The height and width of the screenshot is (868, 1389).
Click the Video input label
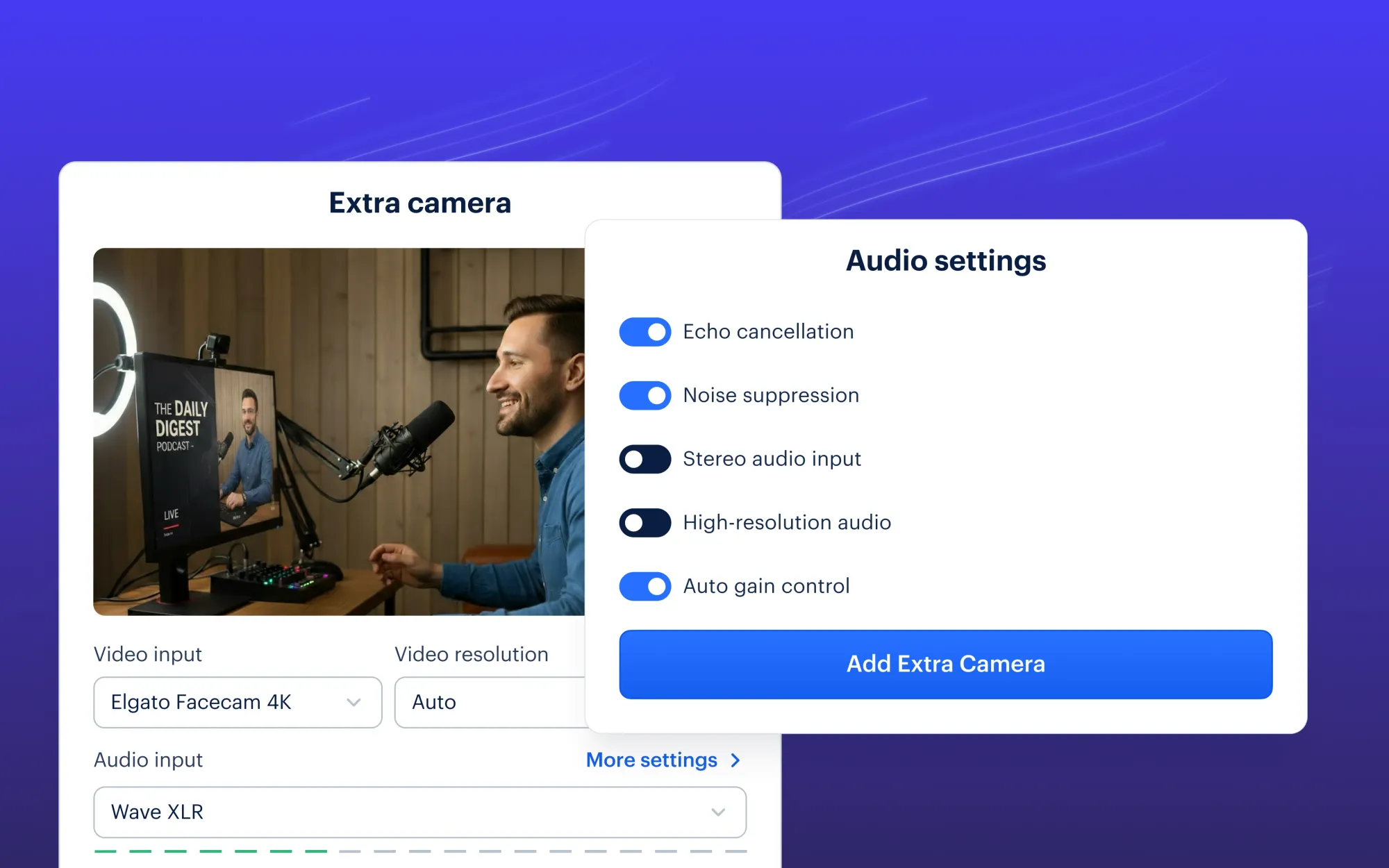pos(148,654)
